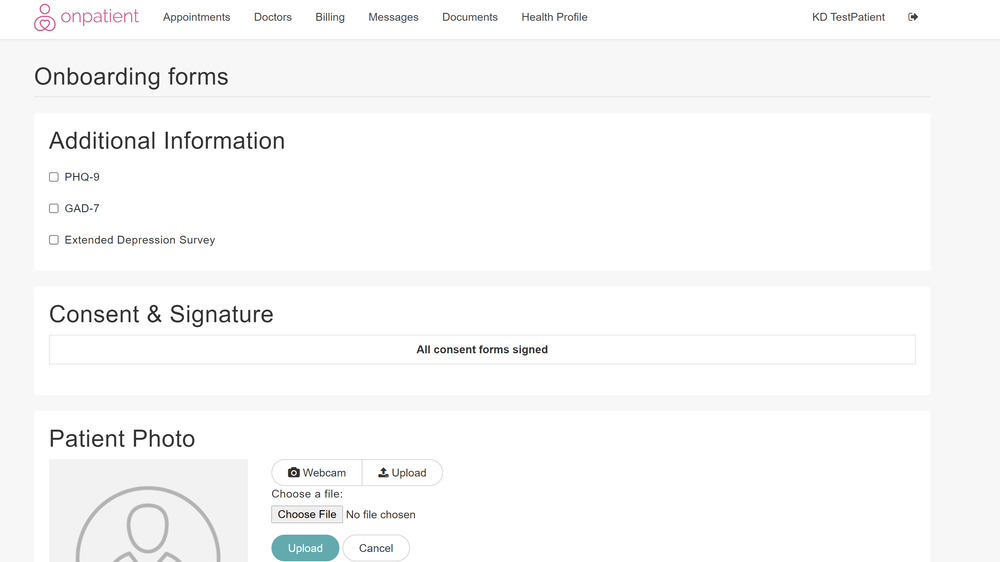
Task: Click the logout icon
Action: [913, 17]
